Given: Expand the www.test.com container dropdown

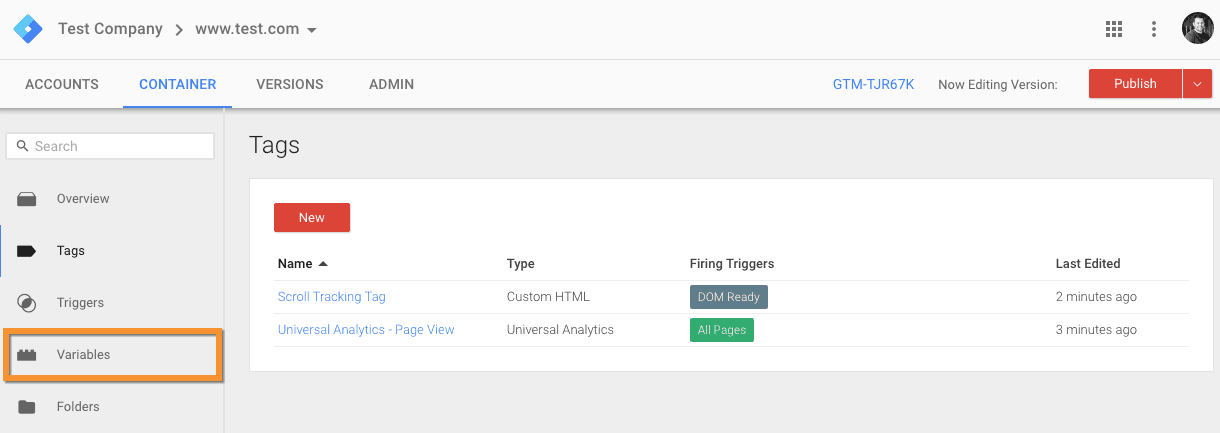Looking at the screenshot, I should click(x=312, y=30).
